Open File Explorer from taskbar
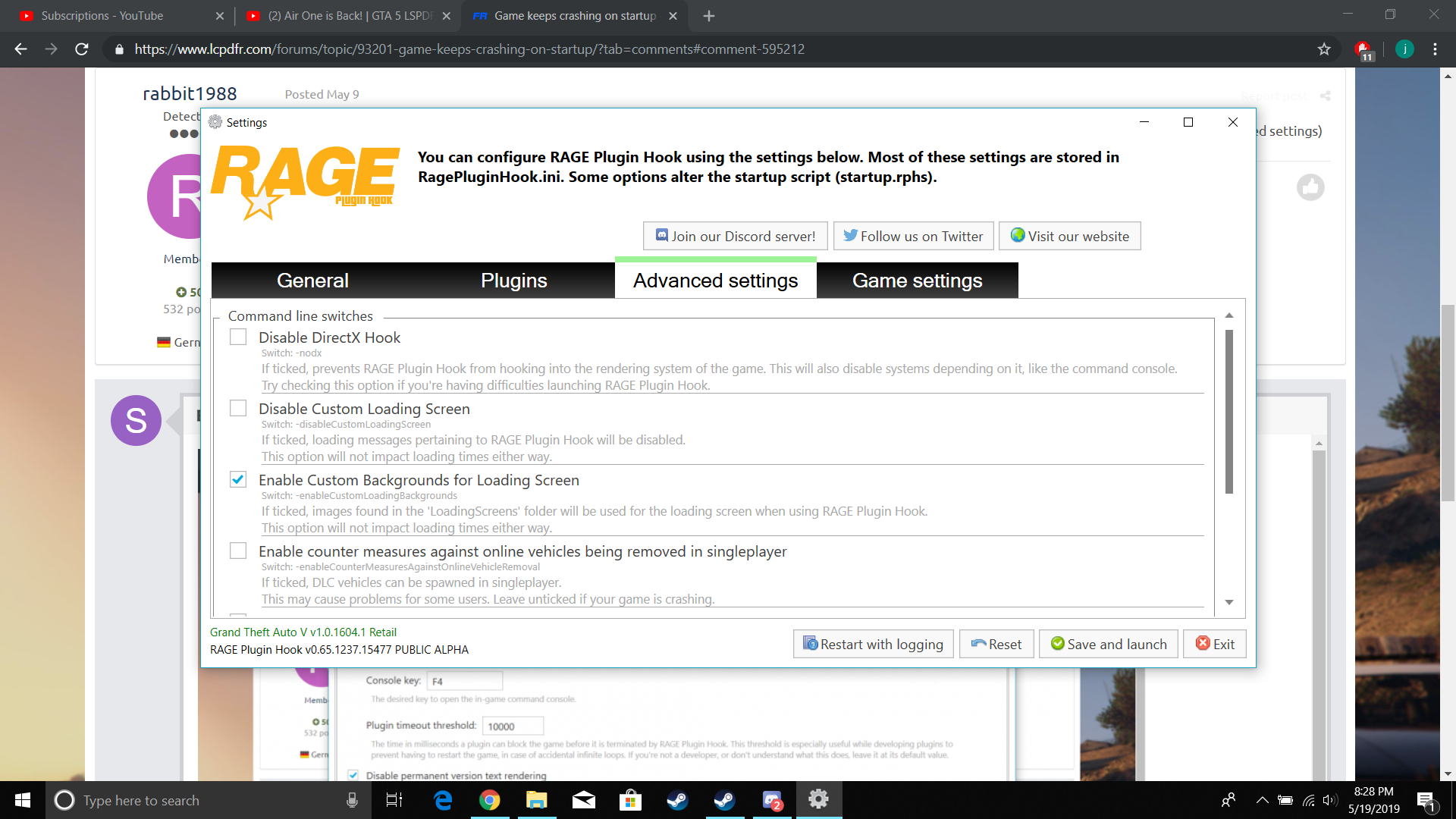Screen dimensions: 1456x819 (x=536, y=800)
